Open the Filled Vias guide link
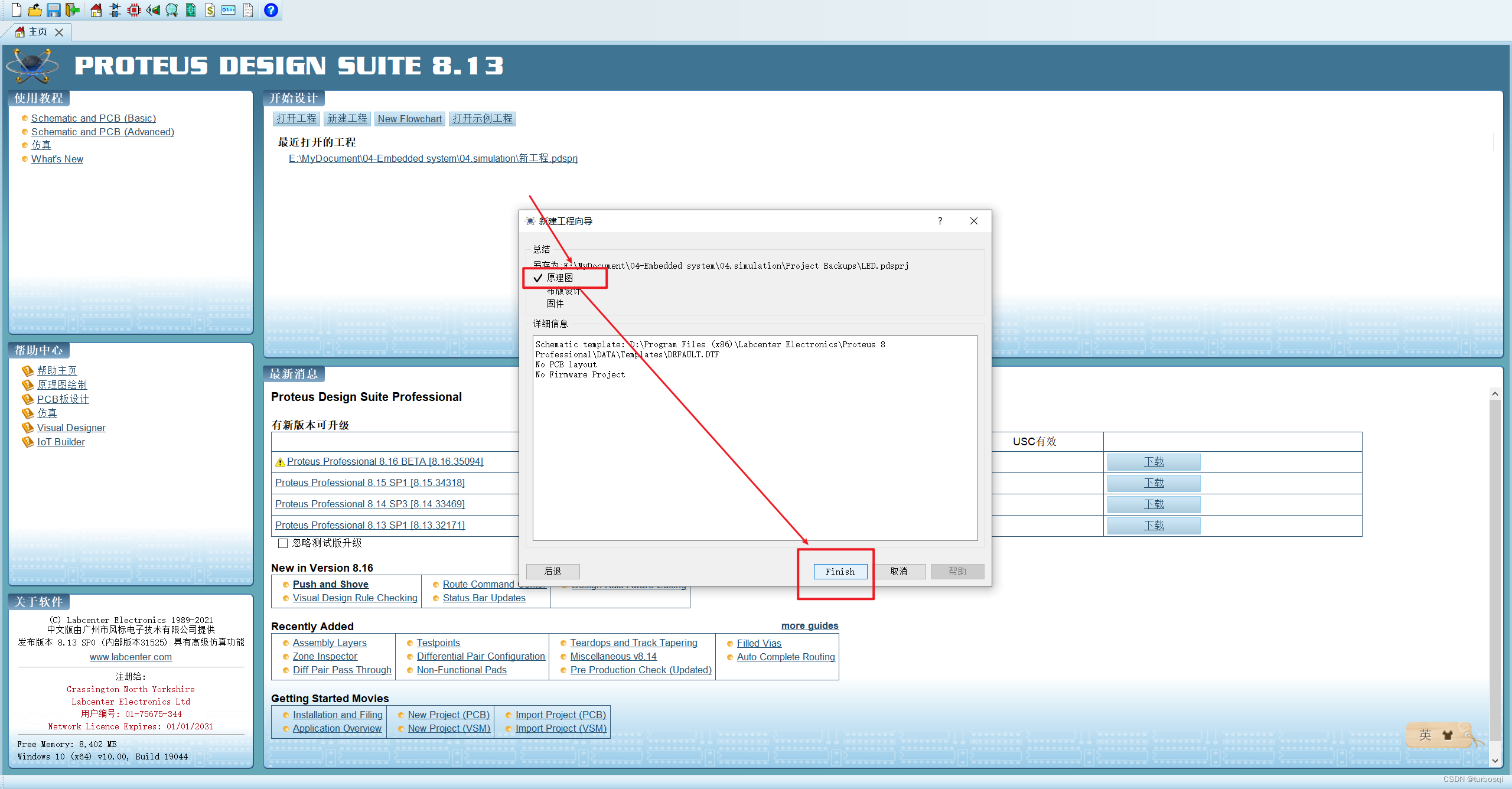The width and height of the screenshot is (1512, 789). point(759,643)
